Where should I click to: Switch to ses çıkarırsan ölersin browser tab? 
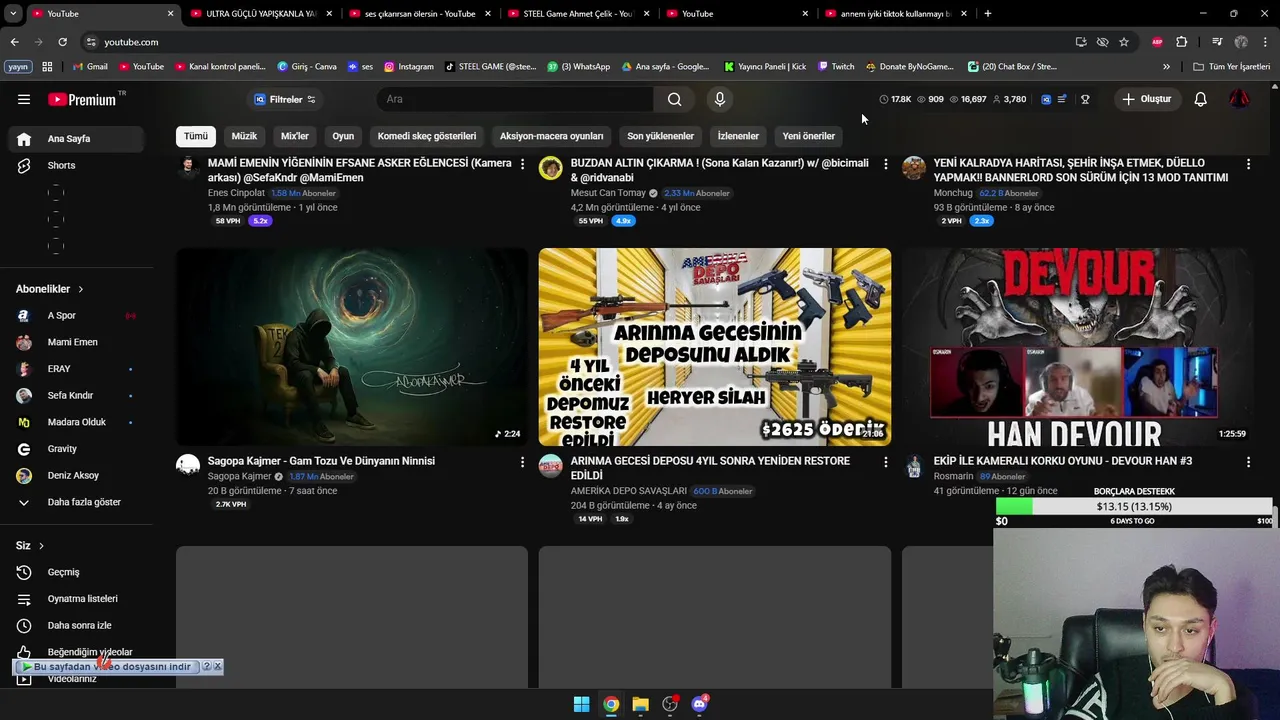coord(419,13)
